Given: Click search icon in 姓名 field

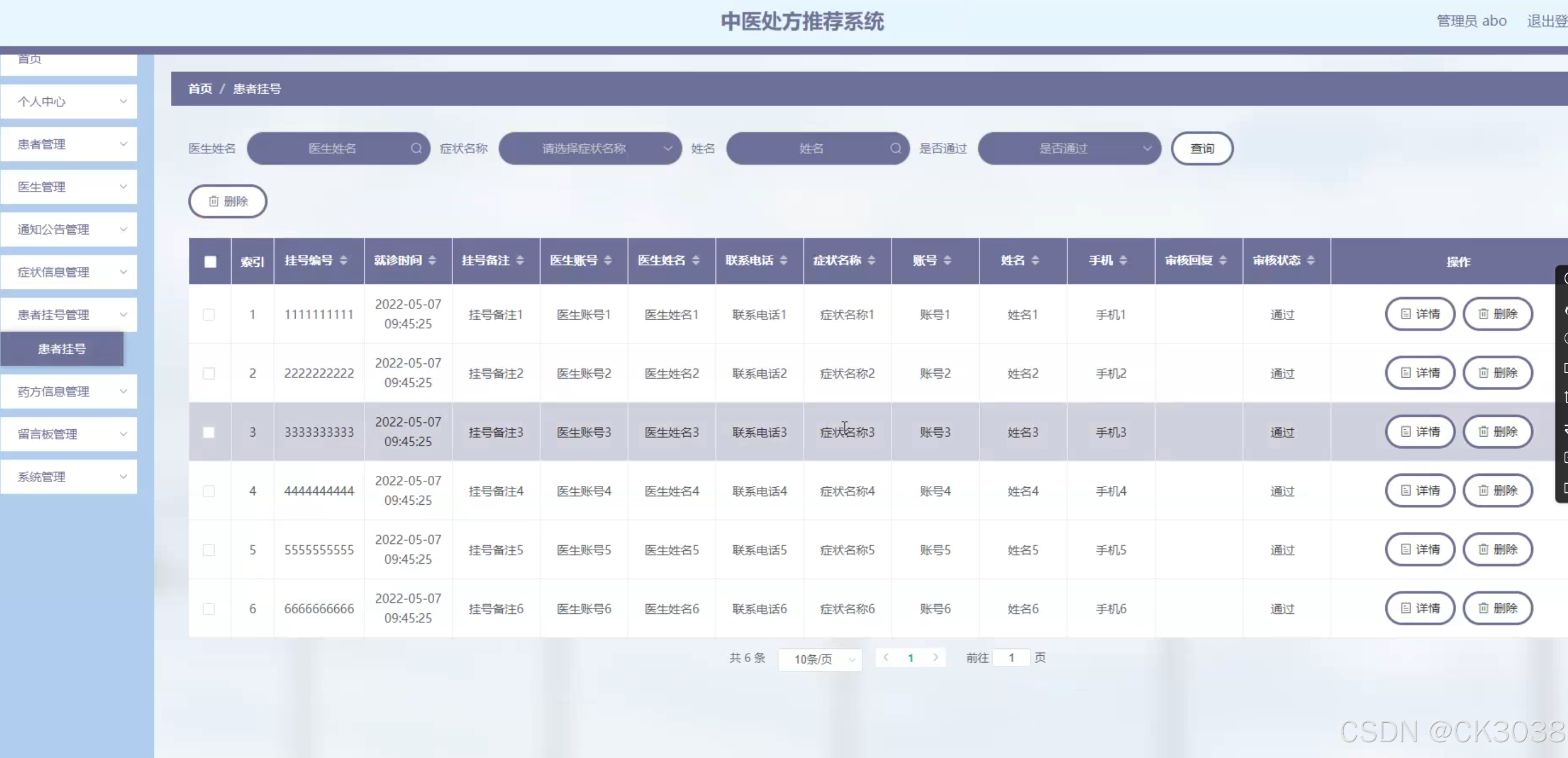Looking at the screenshot, I should (x=895, y=148).
